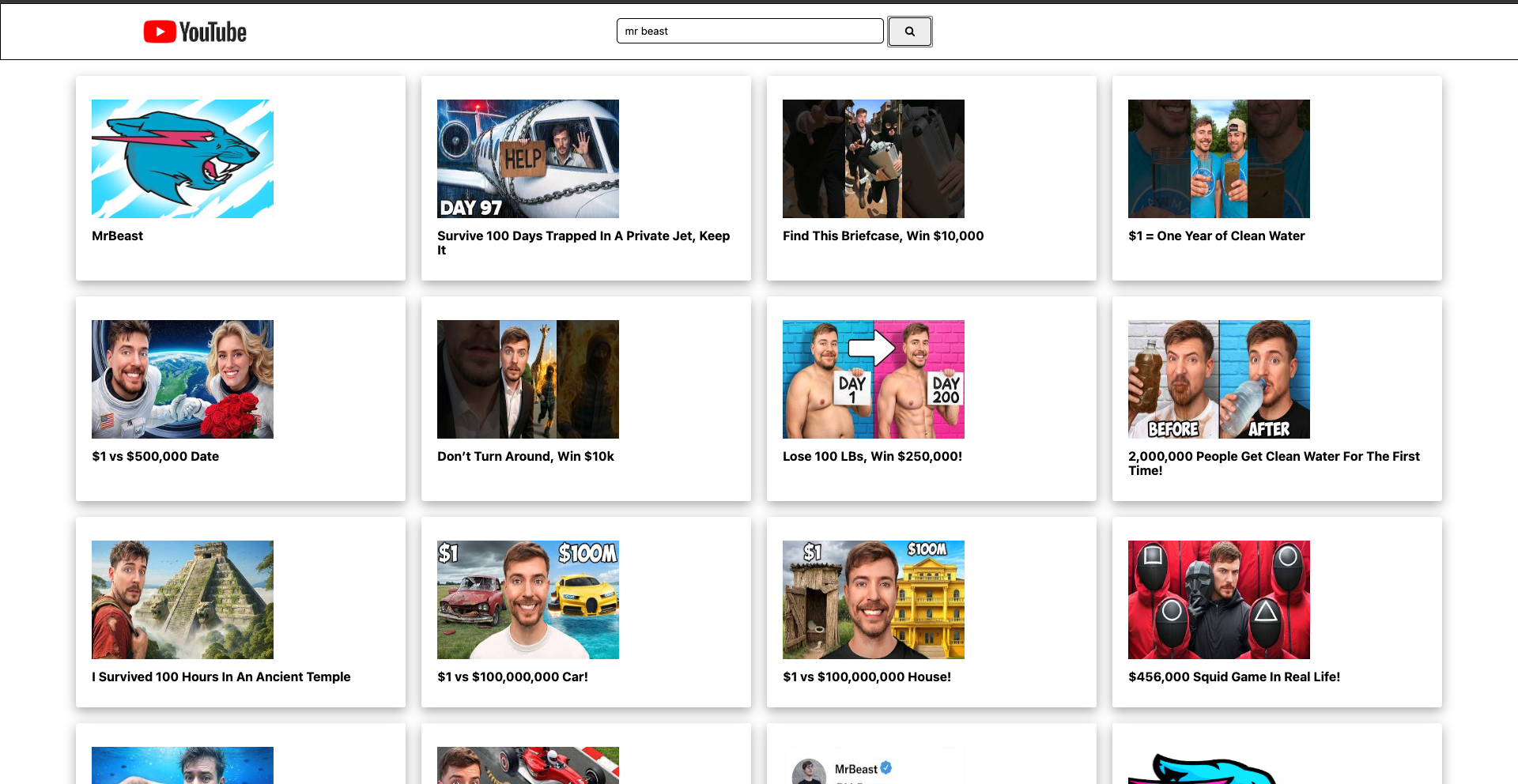Screen dimensions: 1518x784
Task: Click the '$1 vs $100,000,000 House!' title link
Action: click(867, 677)
